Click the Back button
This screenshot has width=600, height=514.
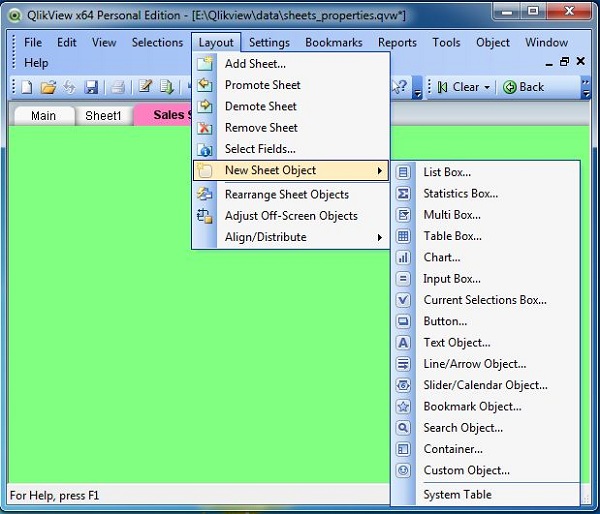click(x=523, y=87)
